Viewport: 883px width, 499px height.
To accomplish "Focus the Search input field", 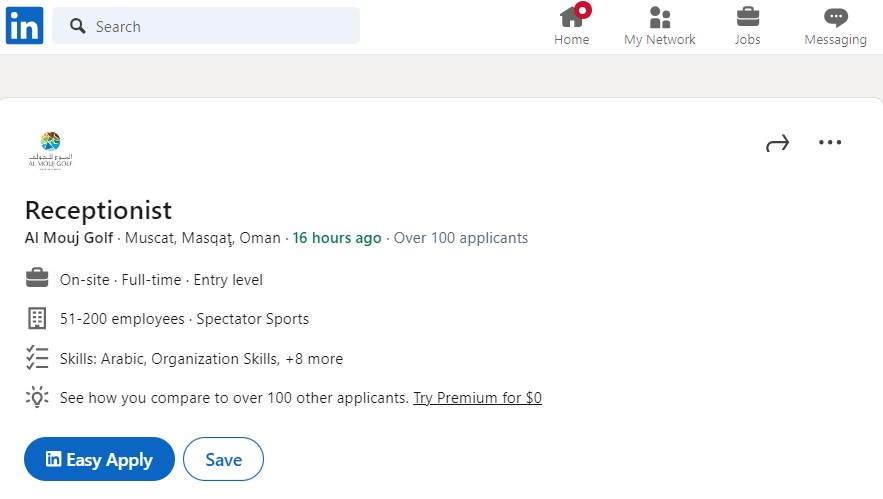I will pos(206,26).
